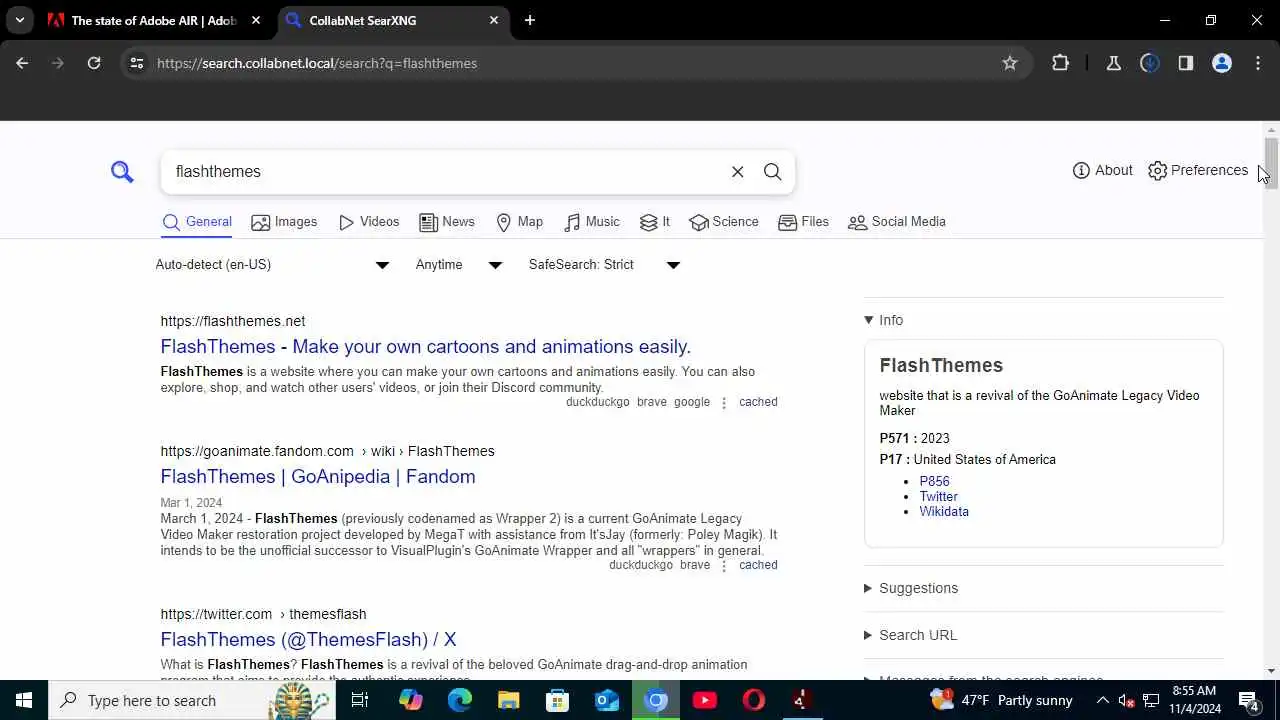Viewport: 1280px width, 720px height.
Task: Close the CollabNet SearXNG tab
Action: point(494,20)
